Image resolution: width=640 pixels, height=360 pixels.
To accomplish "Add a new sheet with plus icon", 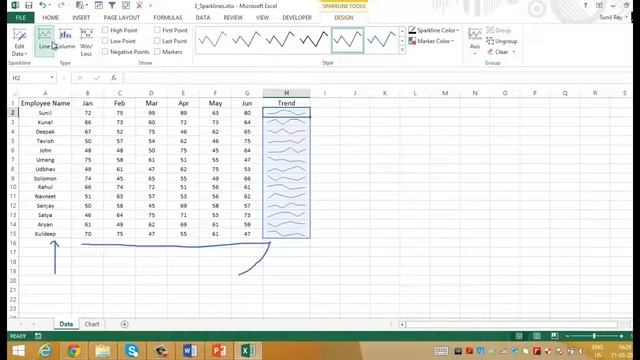I will coord(124,324).
